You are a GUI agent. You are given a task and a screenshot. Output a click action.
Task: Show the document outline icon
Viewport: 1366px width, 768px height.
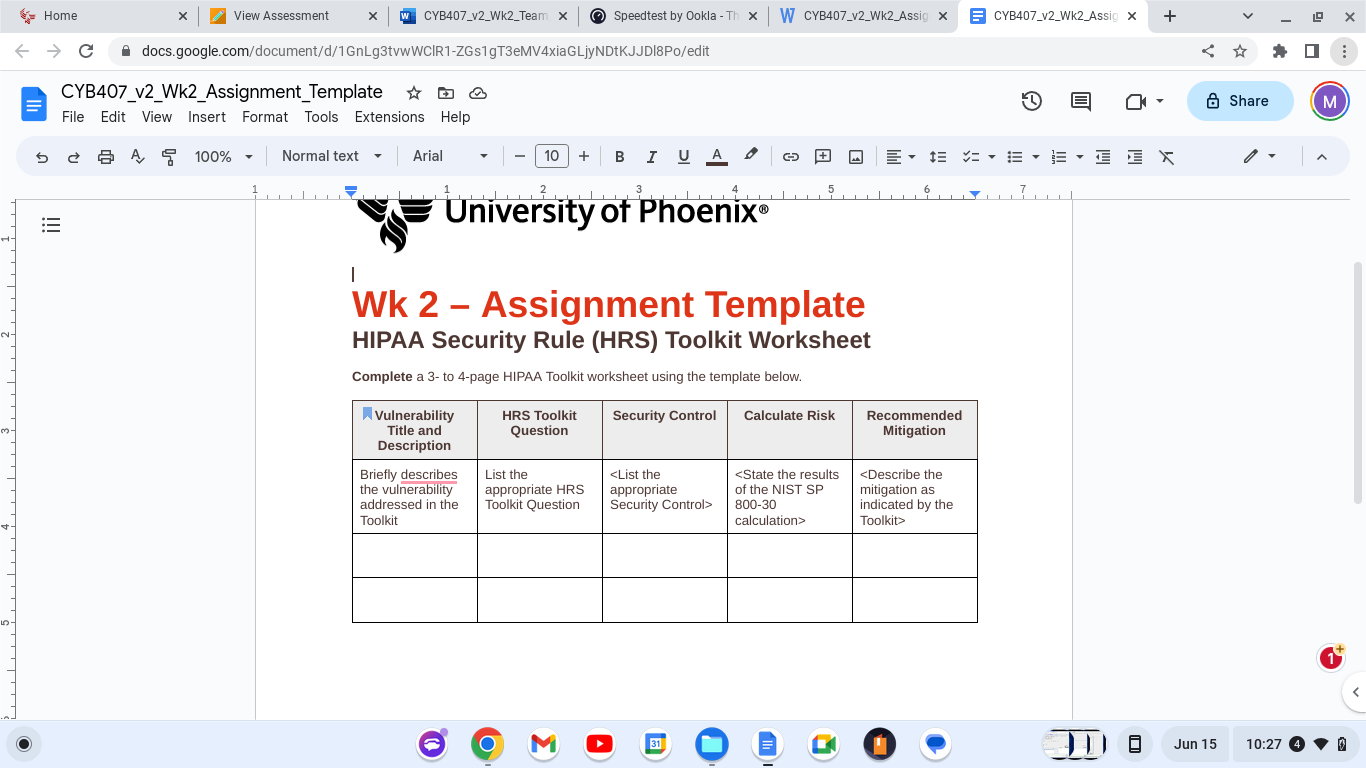51,225
